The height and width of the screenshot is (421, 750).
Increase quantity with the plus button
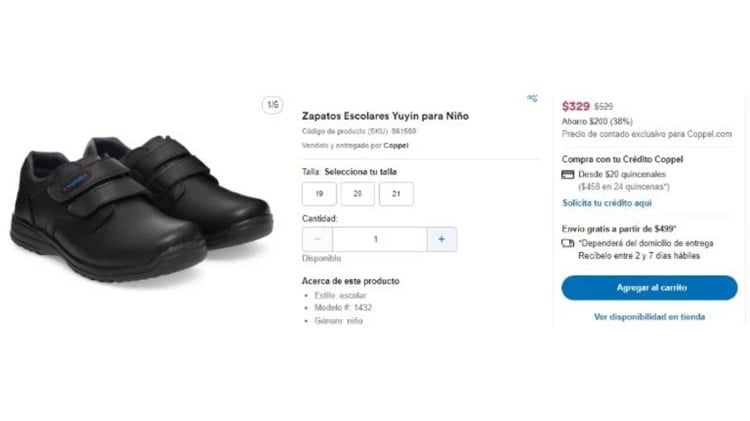pos(442,239)
